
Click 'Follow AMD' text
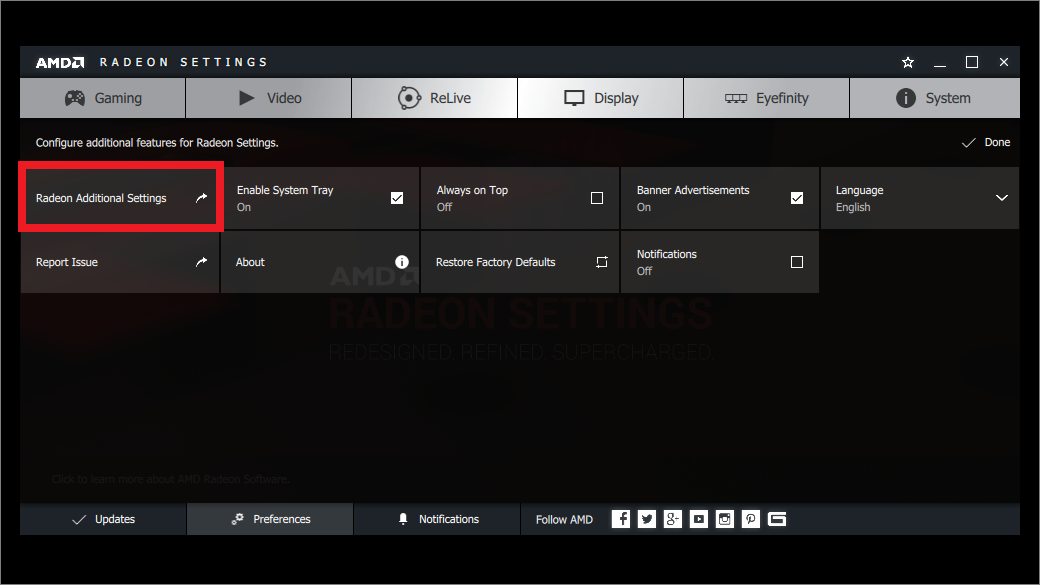point(564,519)
